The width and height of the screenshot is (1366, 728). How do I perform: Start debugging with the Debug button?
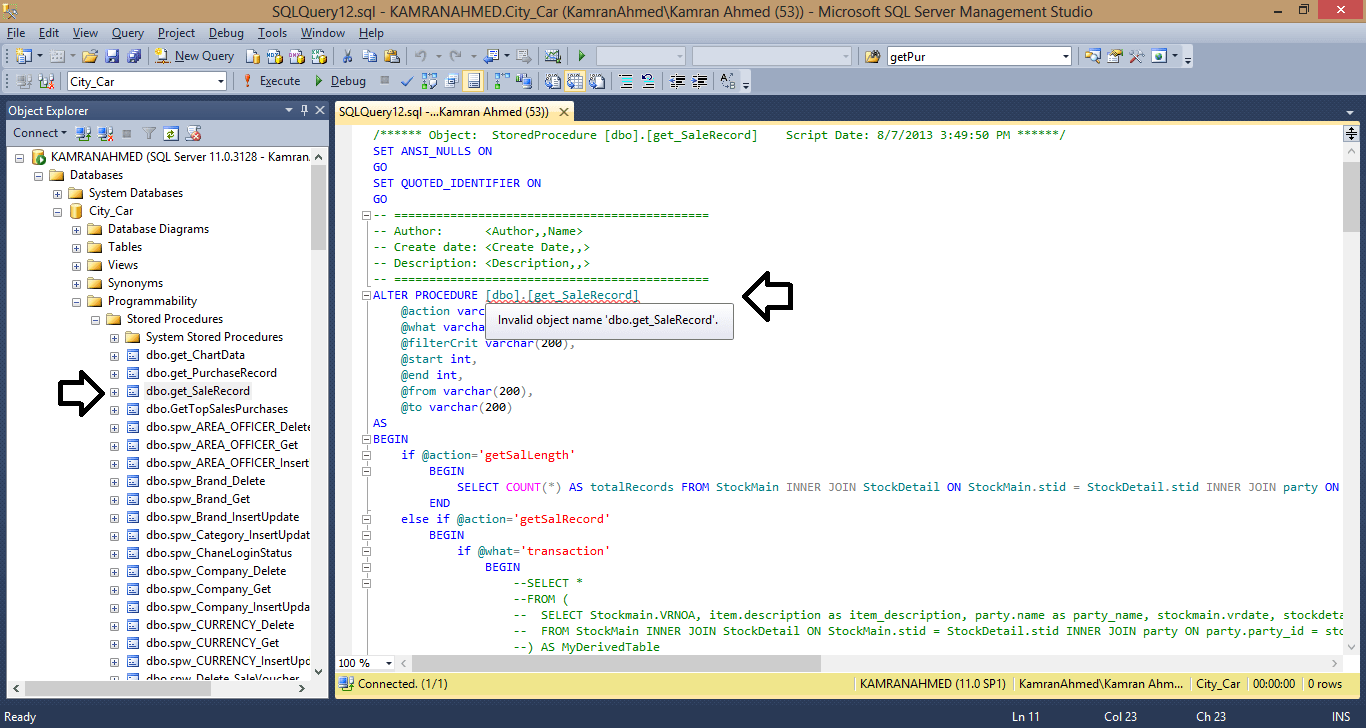tap(340, 81)
